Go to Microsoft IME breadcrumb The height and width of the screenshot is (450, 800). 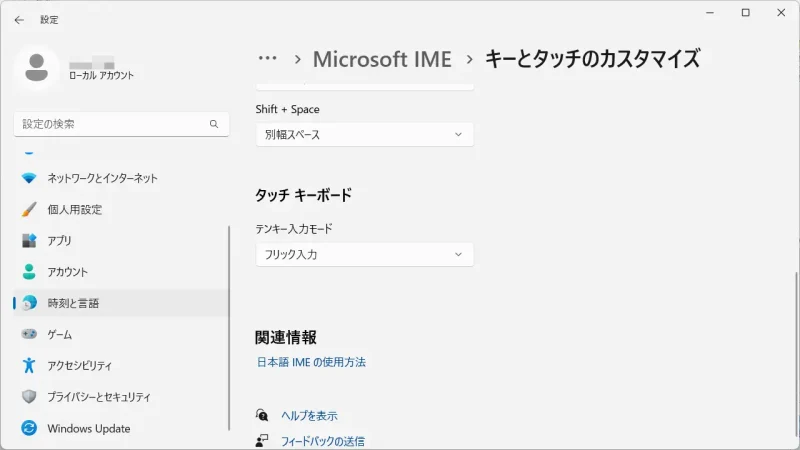pyautogui.click(x=382, y=59)
